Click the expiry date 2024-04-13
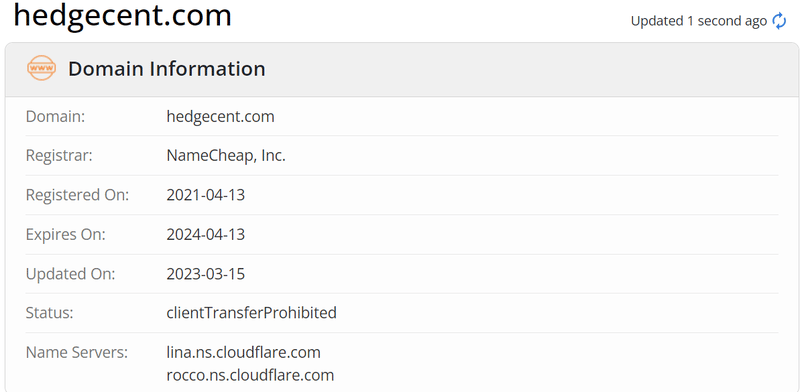The width and height of the screenshot is (800, 392). point(206,235)
